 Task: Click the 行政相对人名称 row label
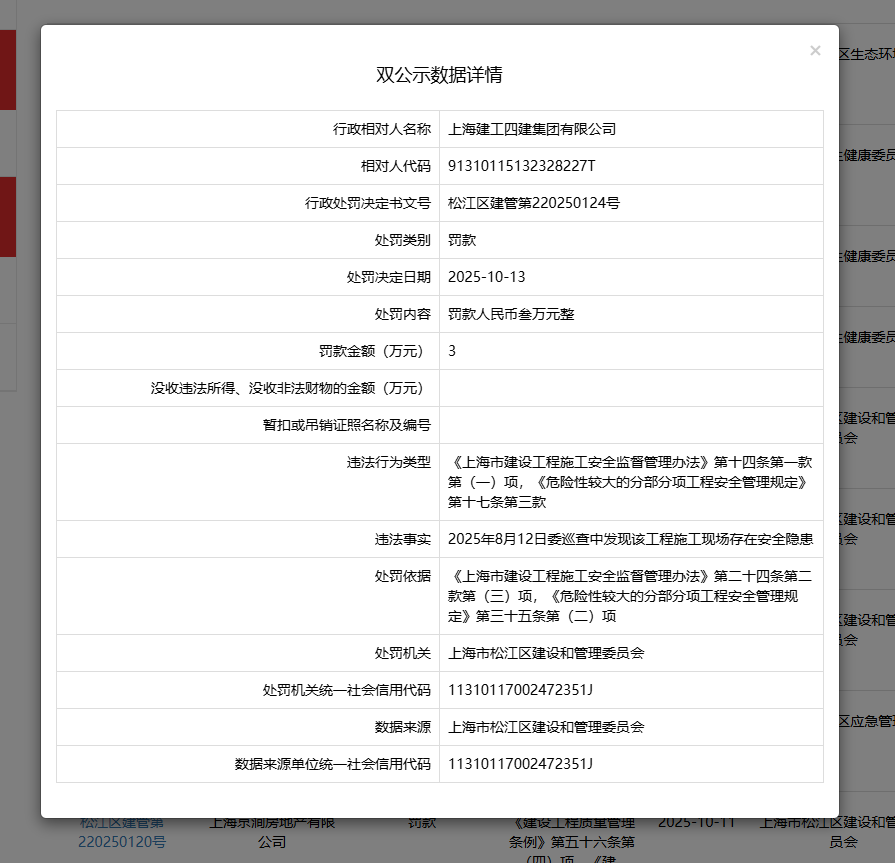(x=381, y=129)
